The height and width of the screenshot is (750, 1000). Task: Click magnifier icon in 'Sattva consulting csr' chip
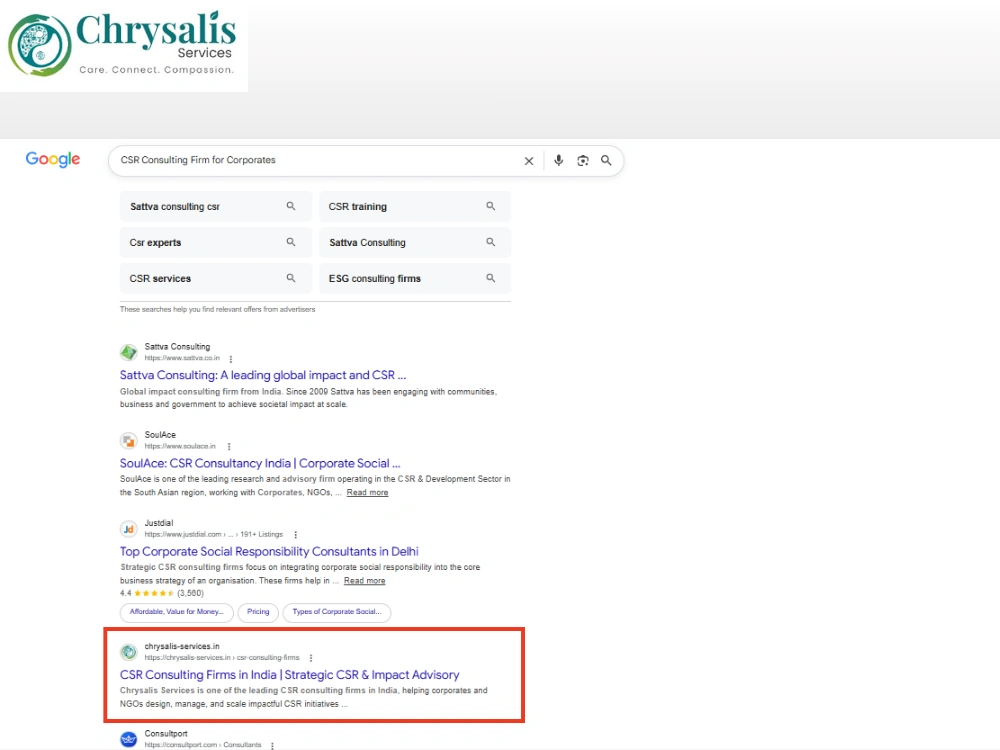point(291,206)
